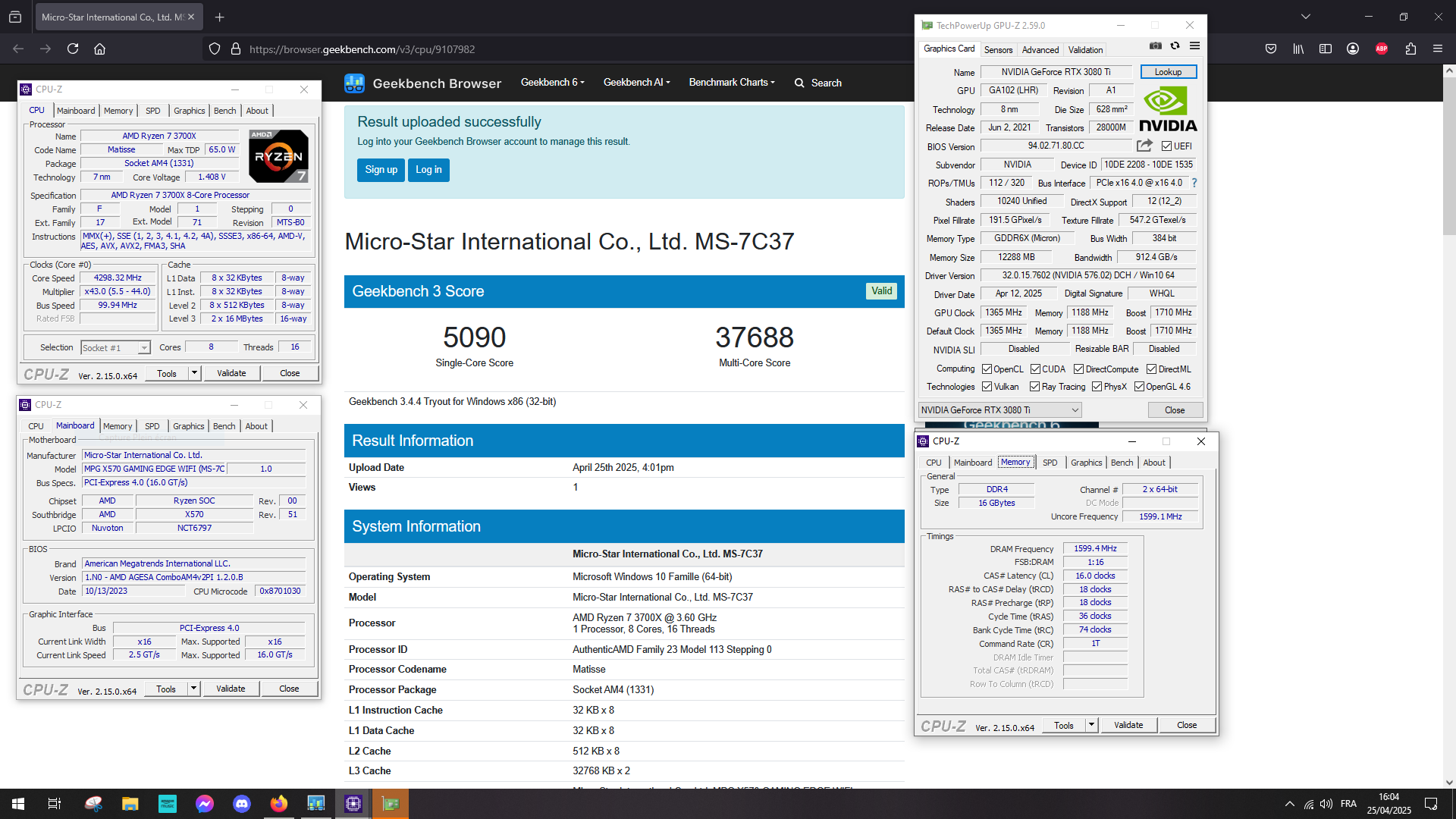
Task: Expand the Benchmark Charts menu
Action: click(x=732, y=83)
